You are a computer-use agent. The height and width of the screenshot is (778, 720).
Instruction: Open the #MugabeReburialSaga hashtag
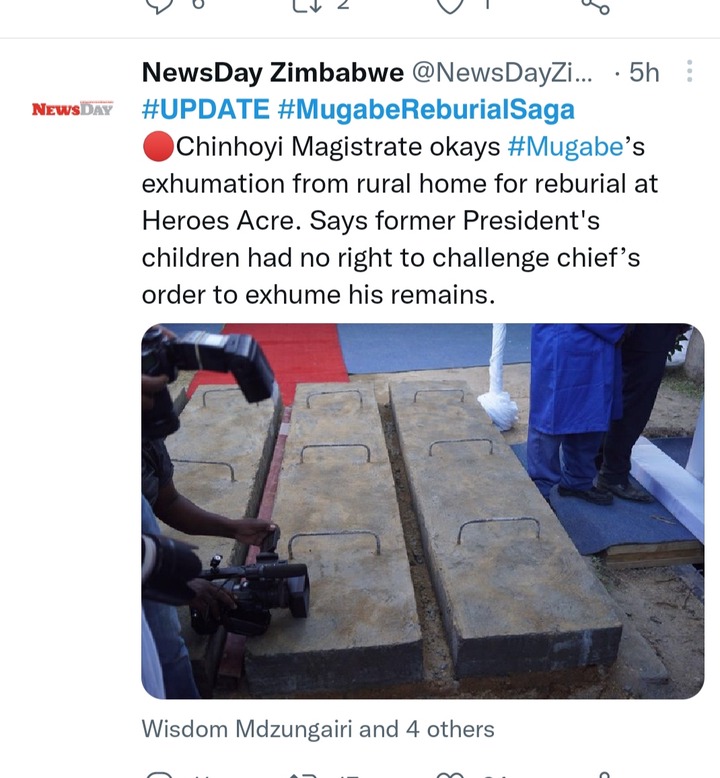click(x=426, y=110)
